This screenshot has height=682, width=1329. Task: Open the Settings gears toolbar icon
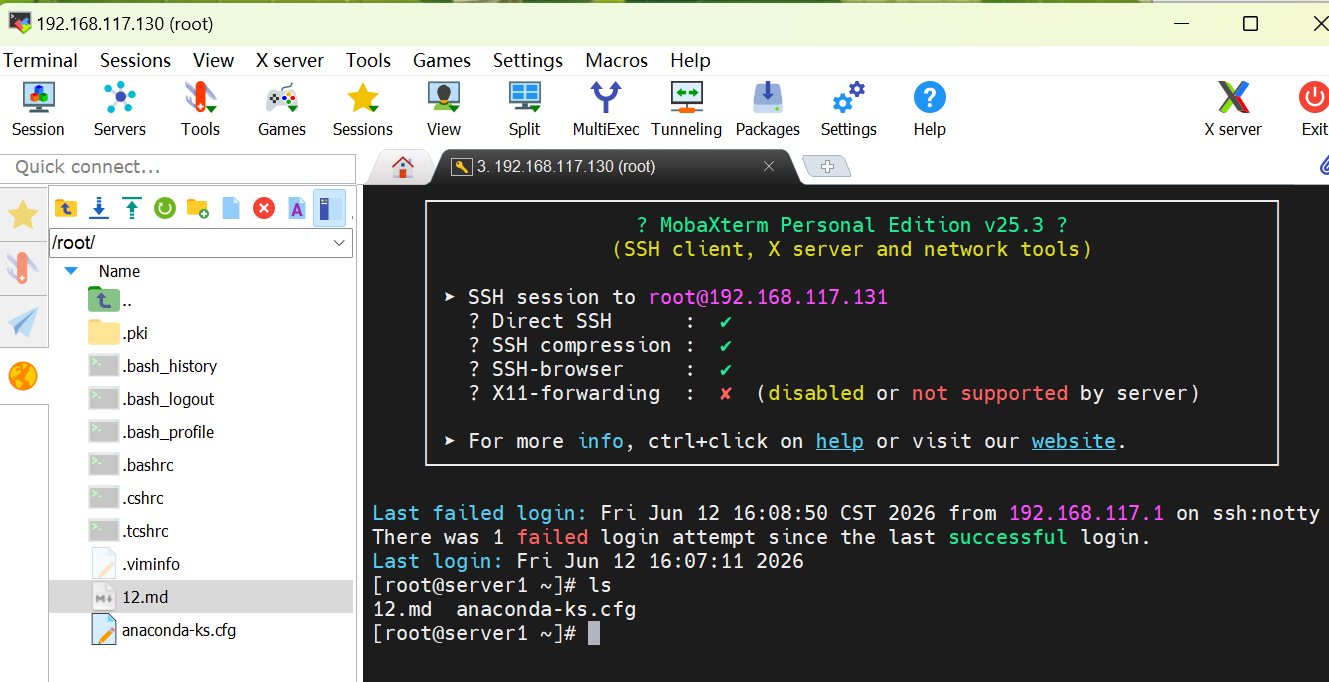(x=848, y=109)
